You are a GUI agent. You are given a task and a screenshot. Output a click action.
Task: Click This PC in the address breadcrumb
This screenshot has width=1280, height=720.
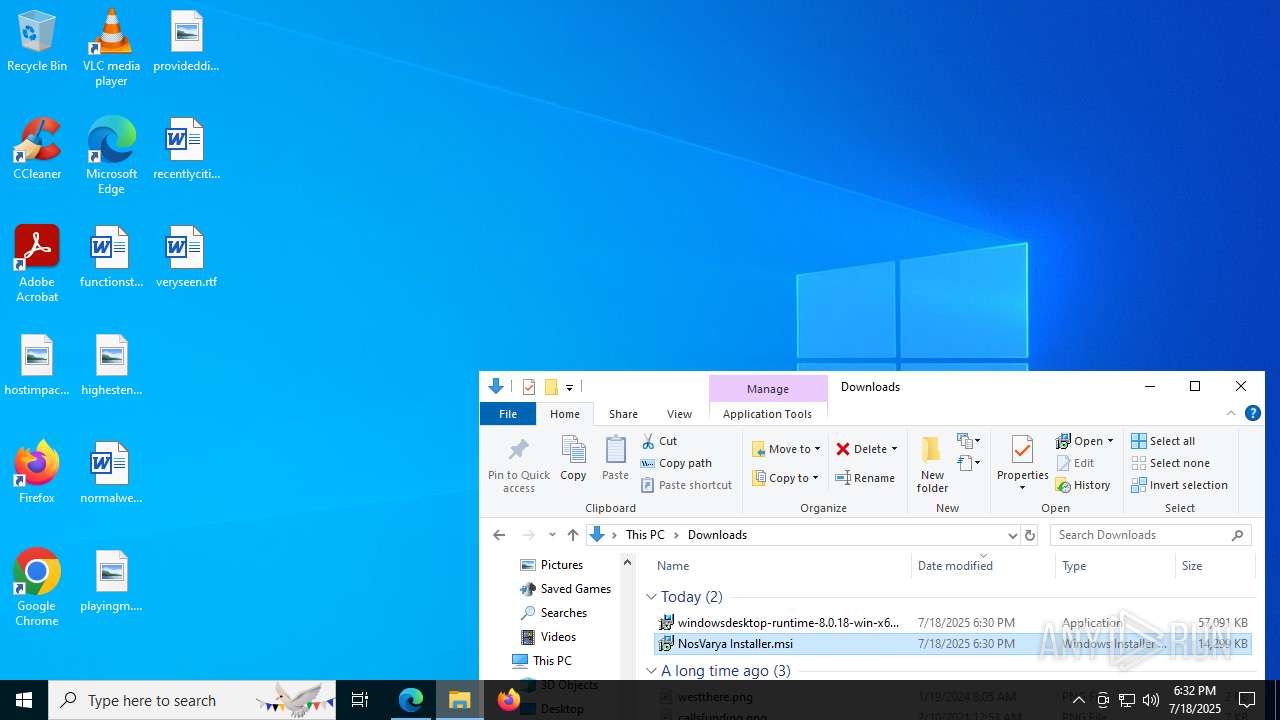[x=645, y=535]
